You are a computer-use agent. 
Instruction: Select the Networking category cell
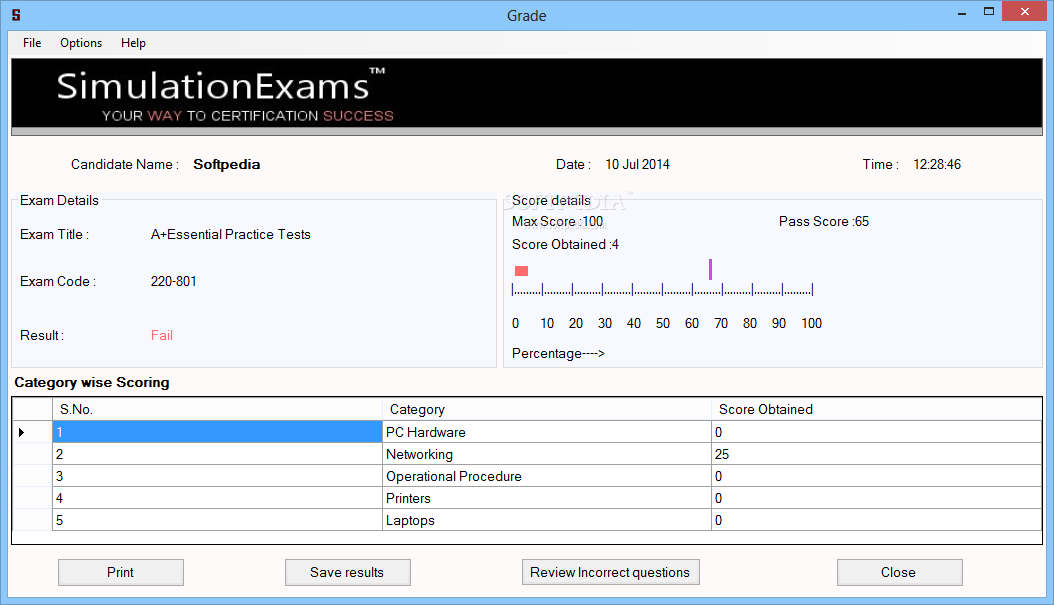(x=546, y=454)
